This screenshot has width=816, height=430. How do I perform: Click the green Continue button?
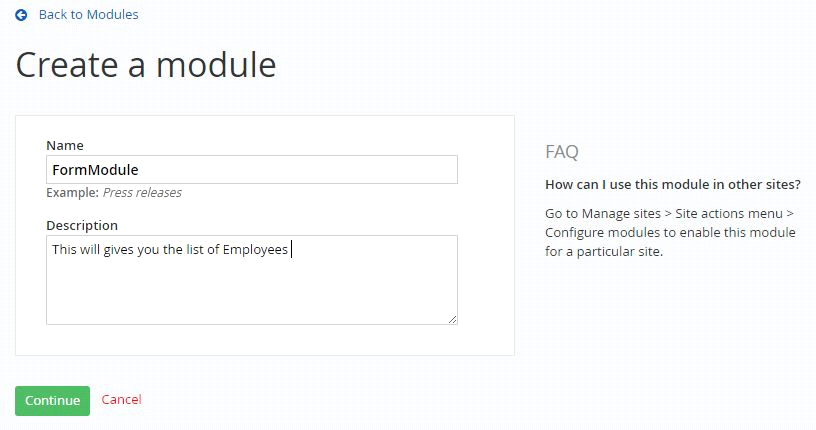click(x=53, y=400)
